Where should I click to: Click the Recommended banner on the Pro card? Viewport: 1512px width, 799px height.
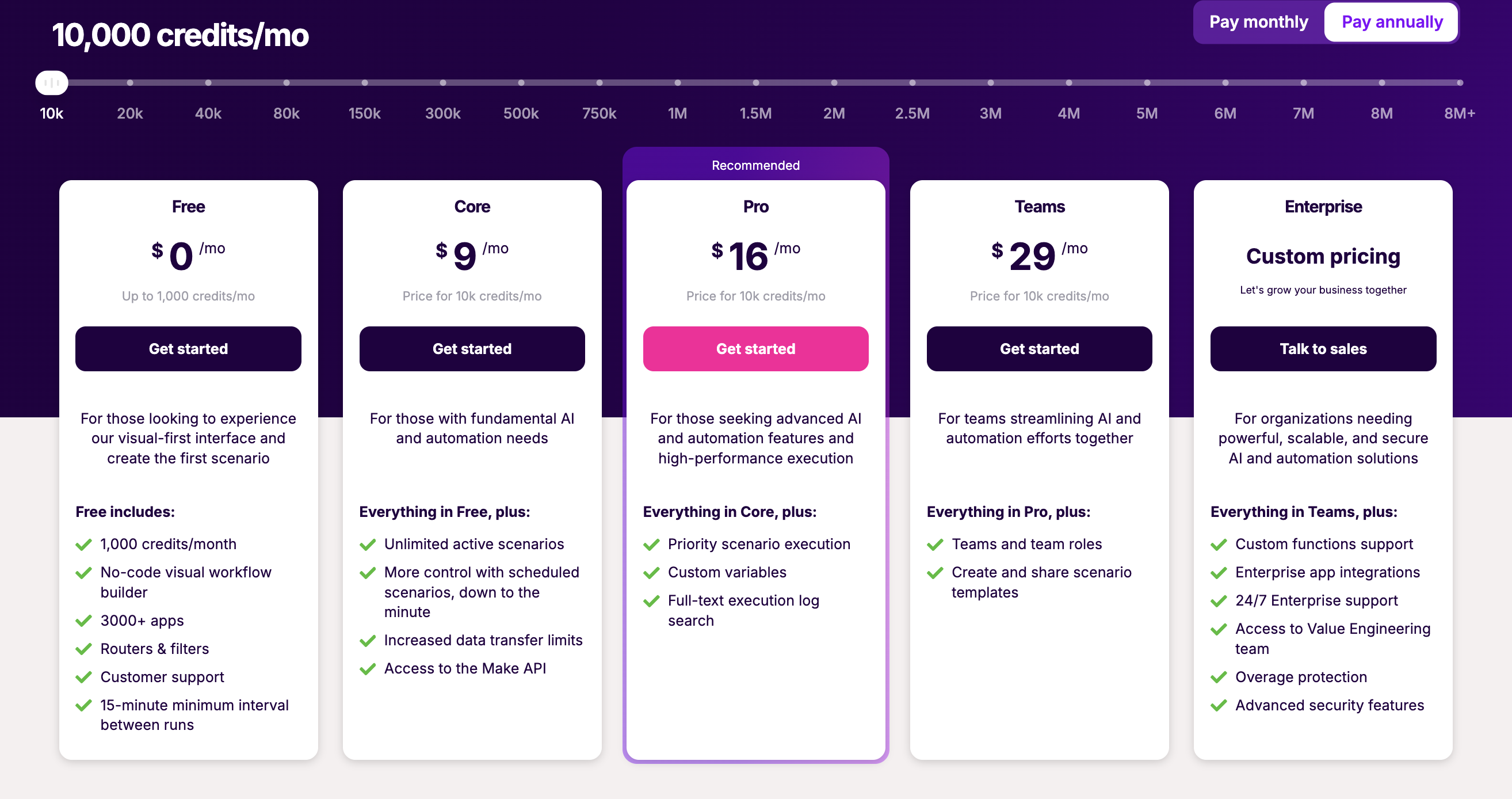[755, 165]
